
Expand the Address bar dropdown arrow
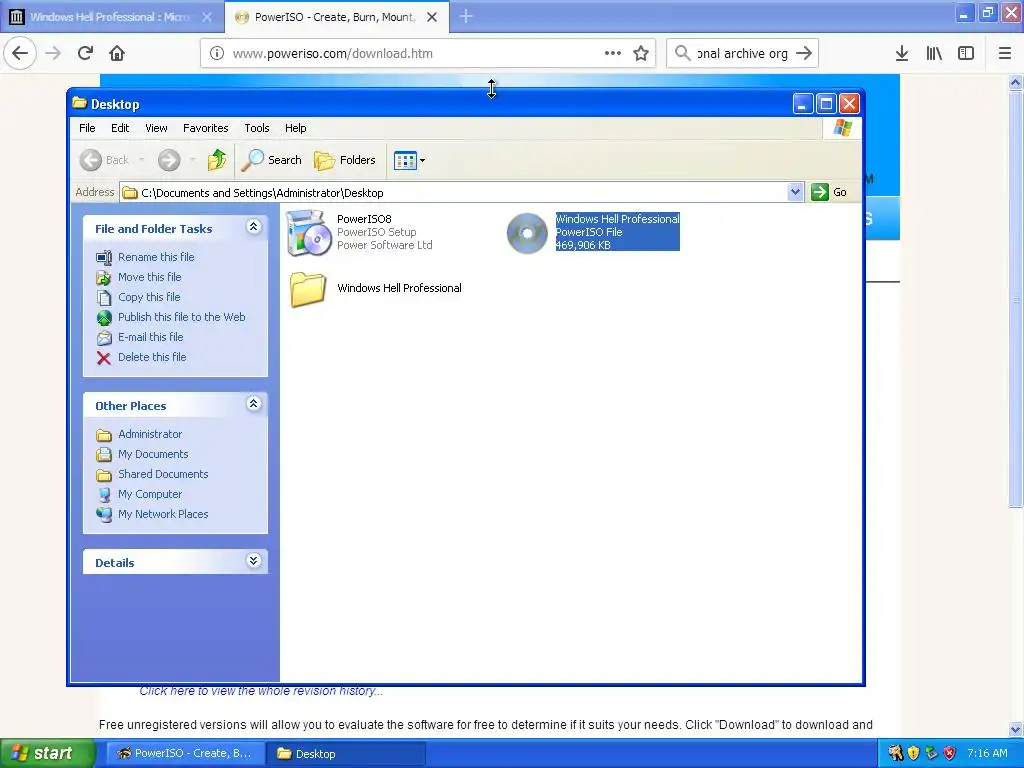coord(795,192)
